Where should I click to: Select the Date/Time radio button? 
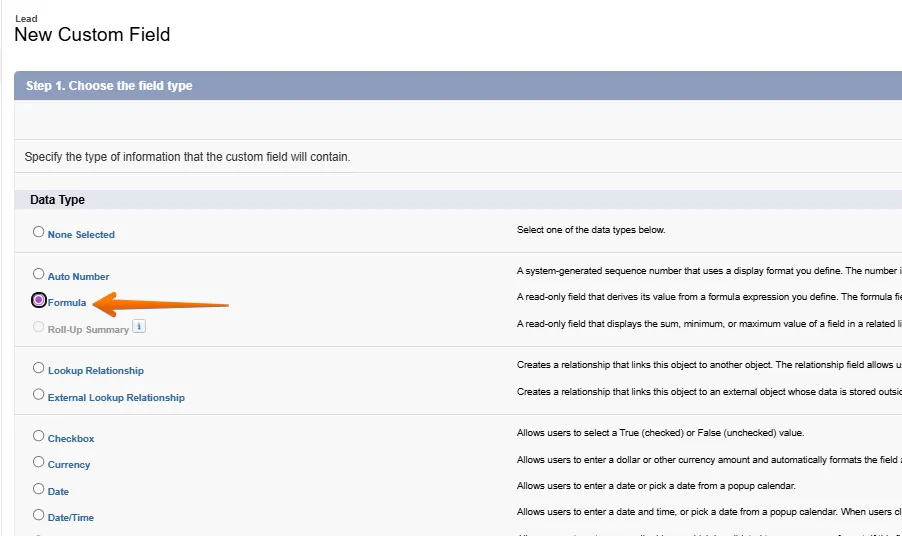(x=39, y=515)
